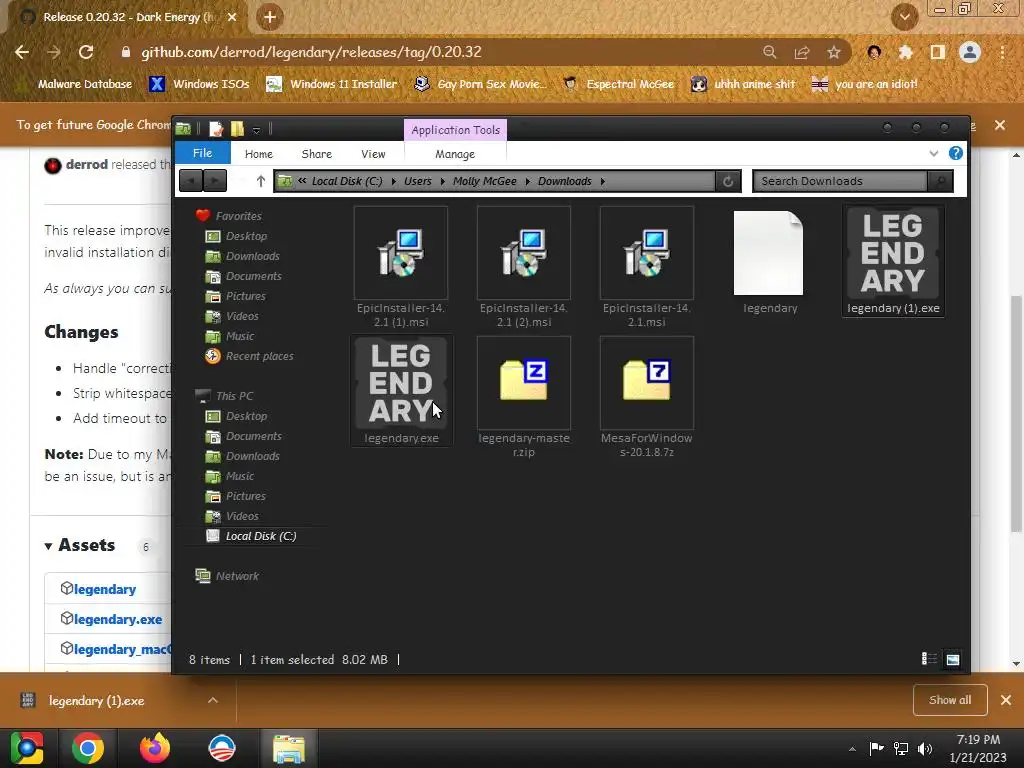Open legendary.exe asset link on GitHub
The height and width of the screenshot is (768, 1024).
click(x=118, y=619)
